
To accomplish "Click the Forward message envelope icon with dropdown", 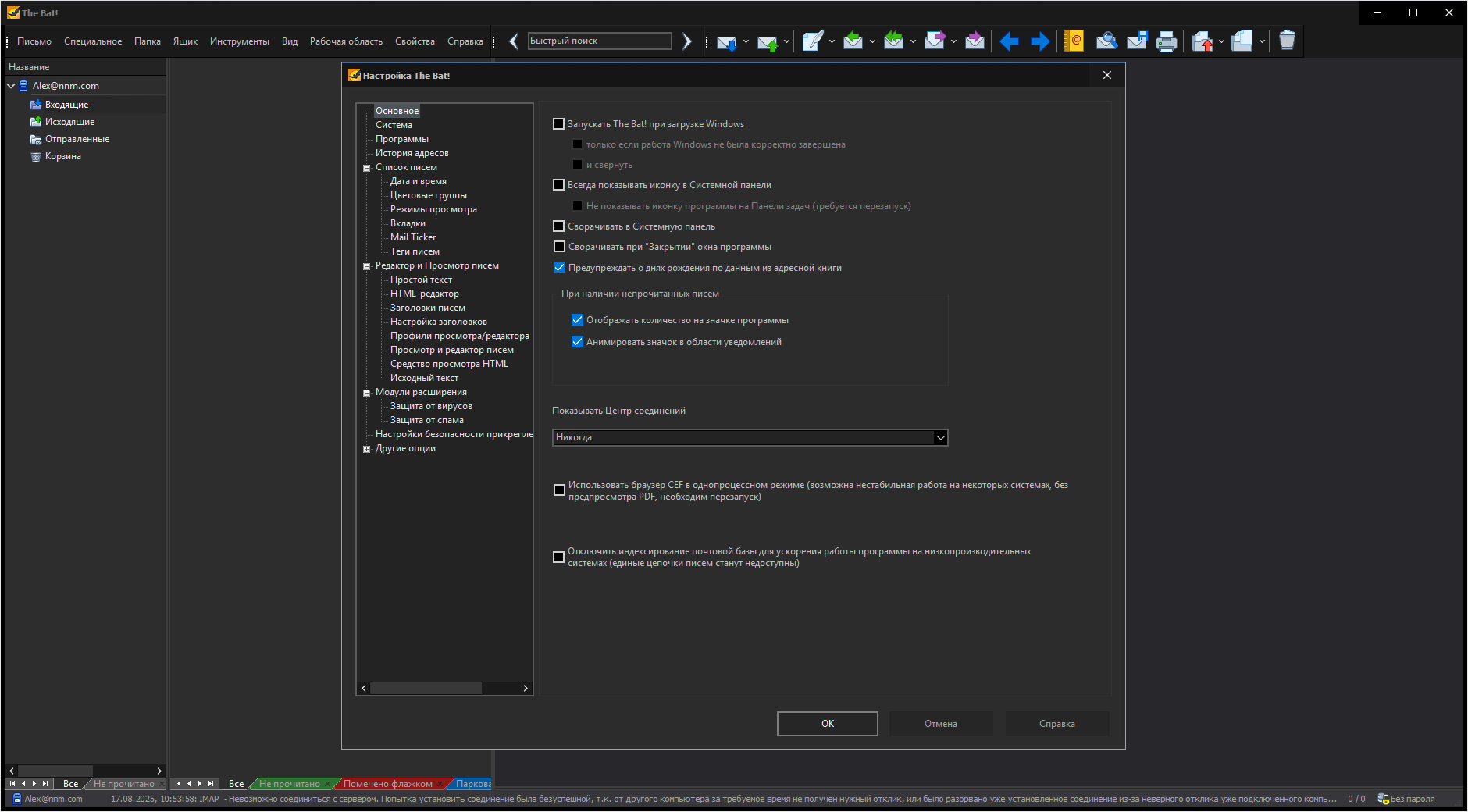I will tap(935, 41).
